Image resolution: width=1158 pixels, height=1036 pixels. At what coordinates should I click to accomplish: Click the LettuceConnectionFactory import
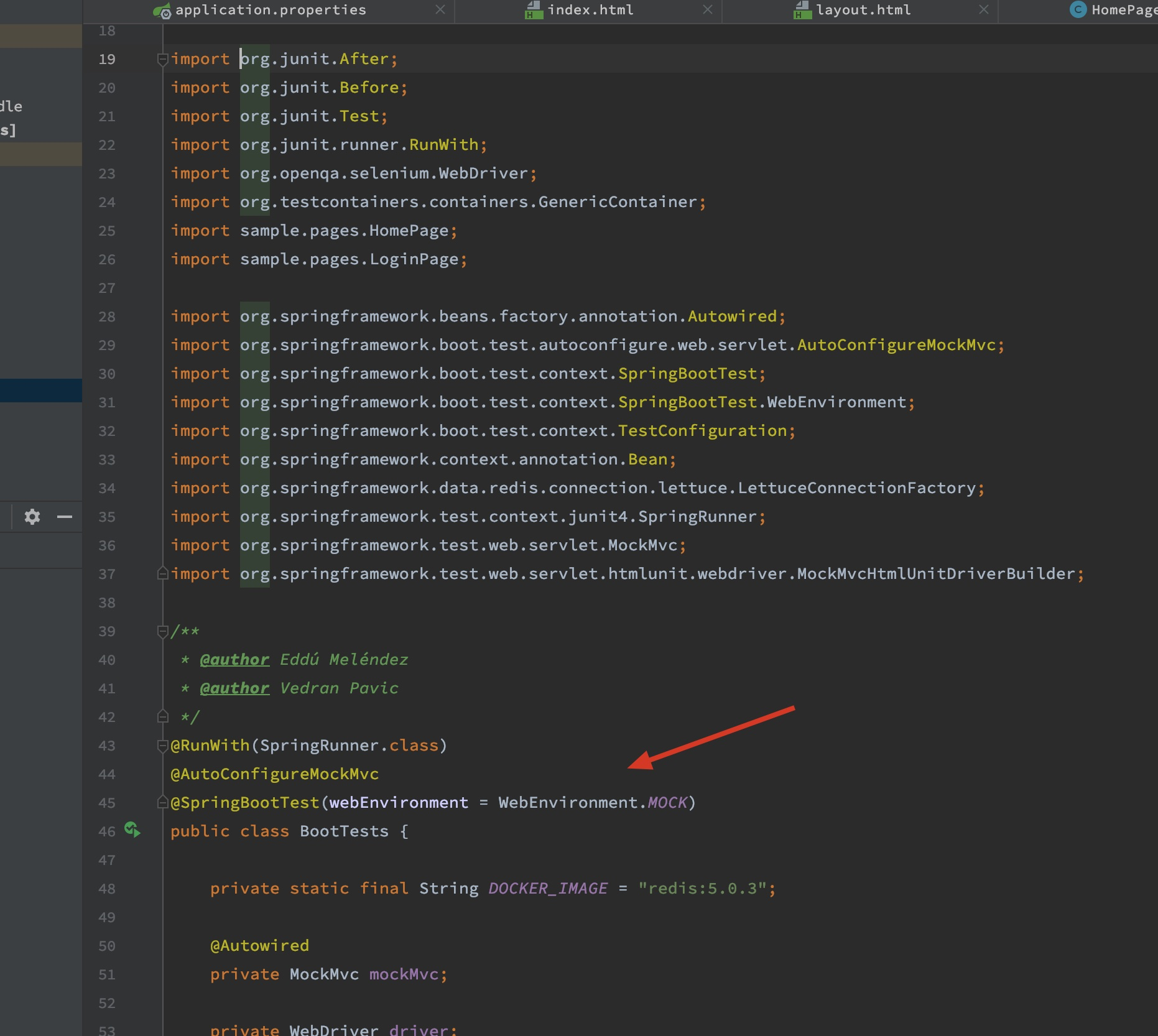pyautogui.click(x=857, y=488)
